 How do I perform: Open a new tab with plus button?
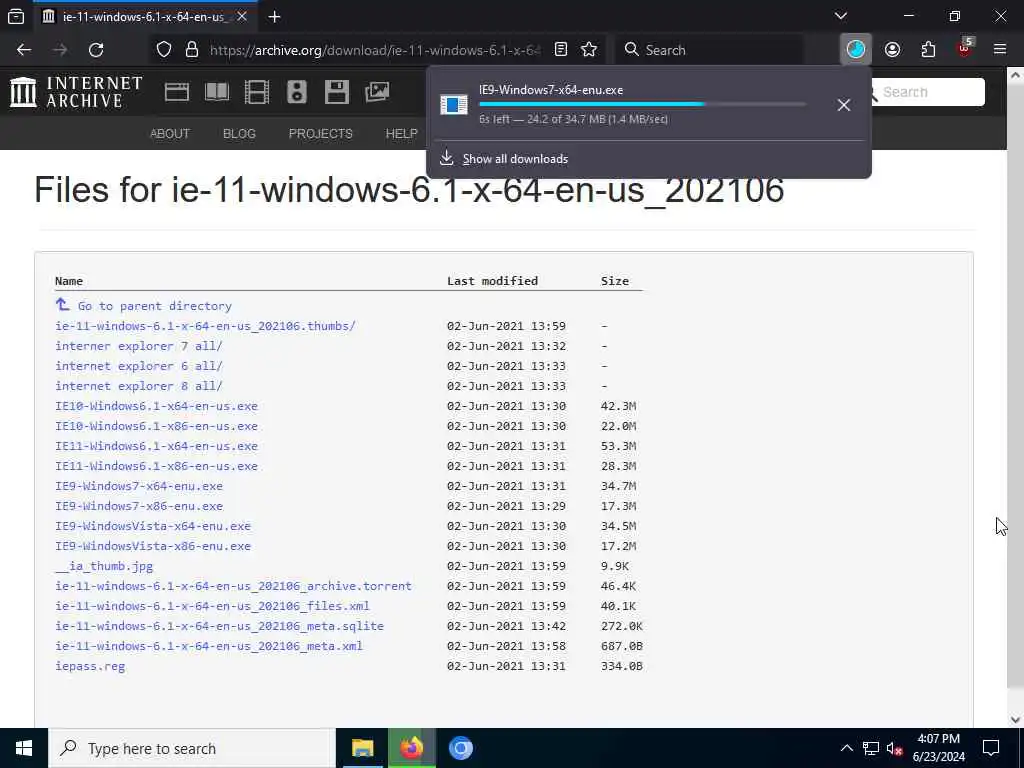274,17
